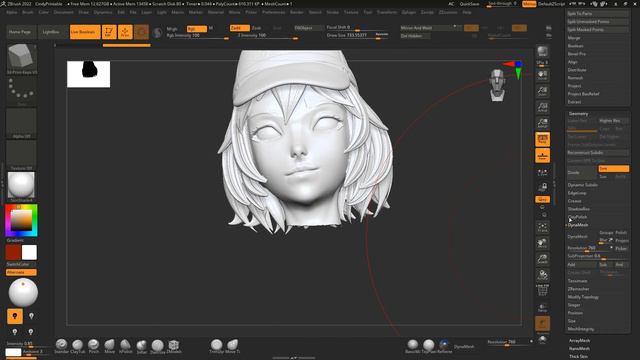The height and width of the screenshot is (360, 640).
Task: Expand the Merge section
Action: coord(574,38)
